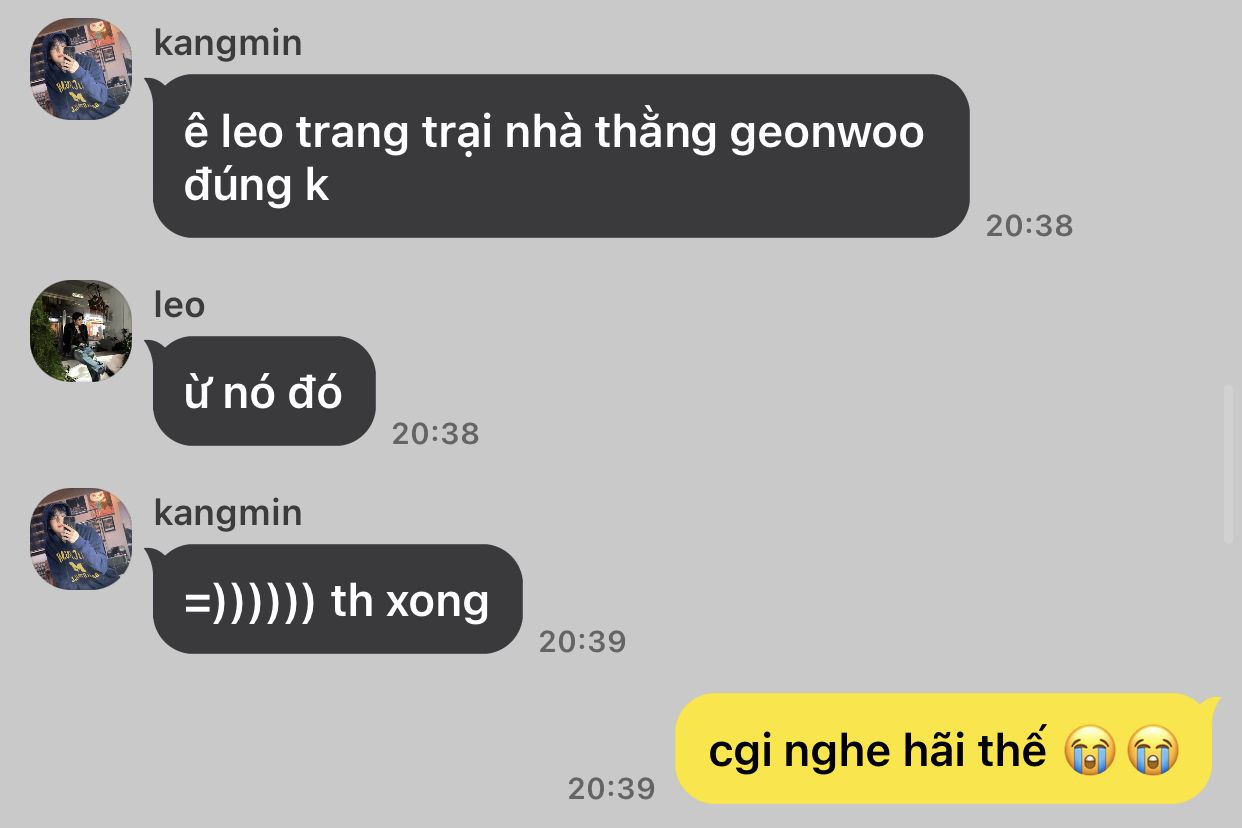Select the "=)))))) th xong" message bubble

click(337, 599)
